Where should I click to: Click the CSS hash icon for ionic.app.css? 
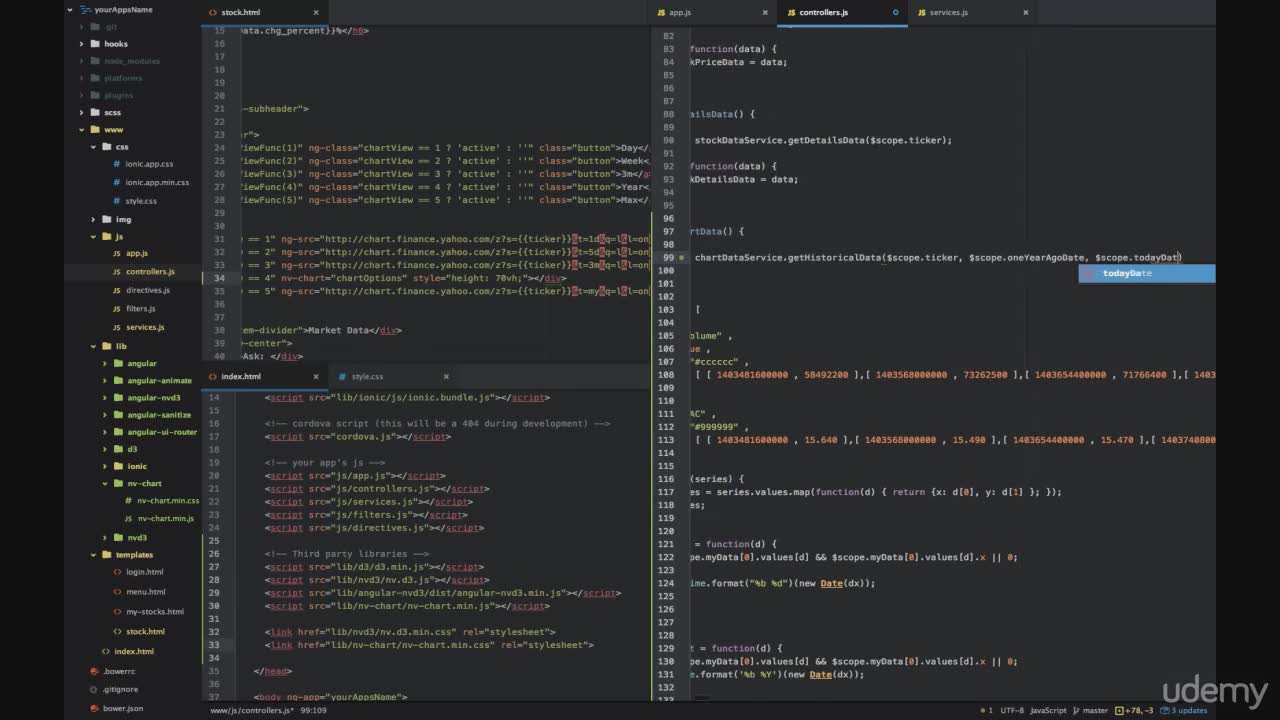116,164
